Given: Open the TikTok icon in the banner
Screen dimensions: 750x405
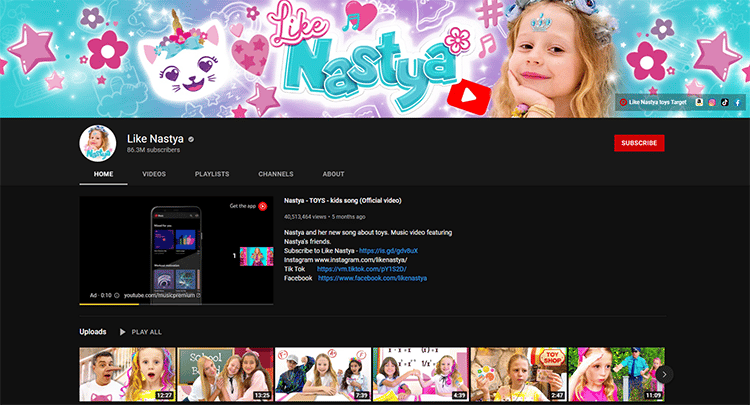Looking at the screenshot, I should [x=725, y=102].
